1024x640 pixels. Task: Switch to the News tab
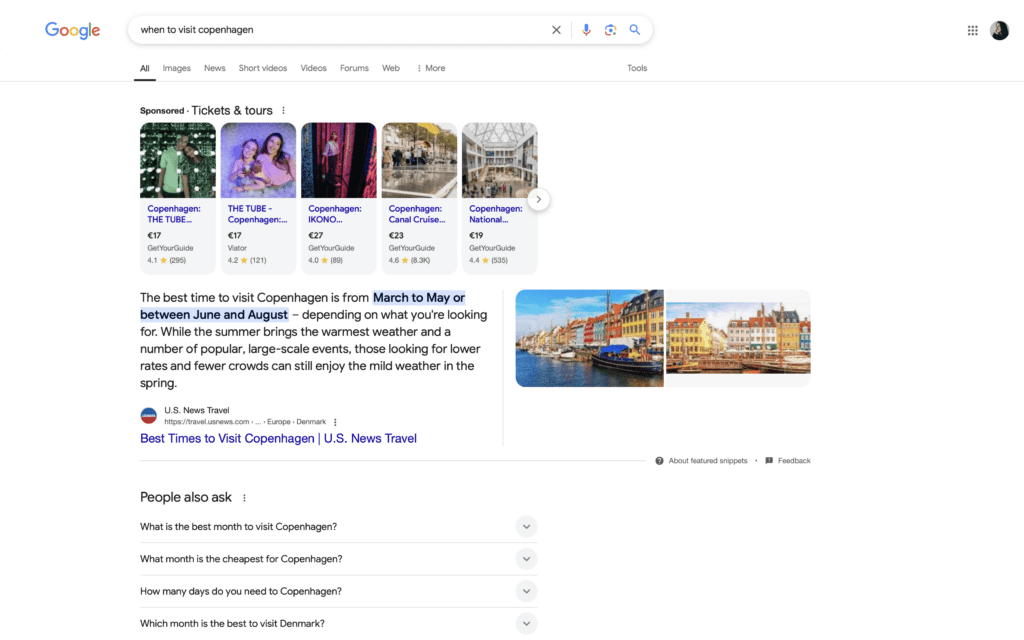click(214, 68)
